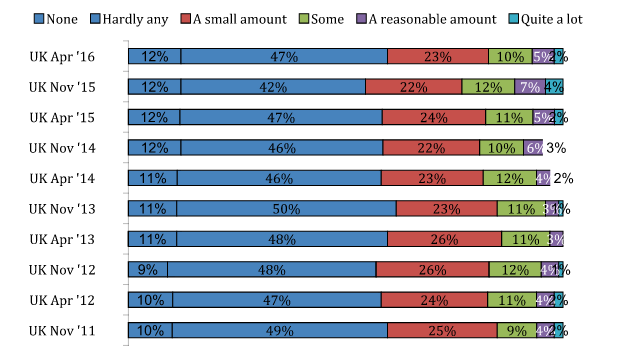
Task: Click the 9% None segment in UK Nov '12
Action: tap(148, 270)
